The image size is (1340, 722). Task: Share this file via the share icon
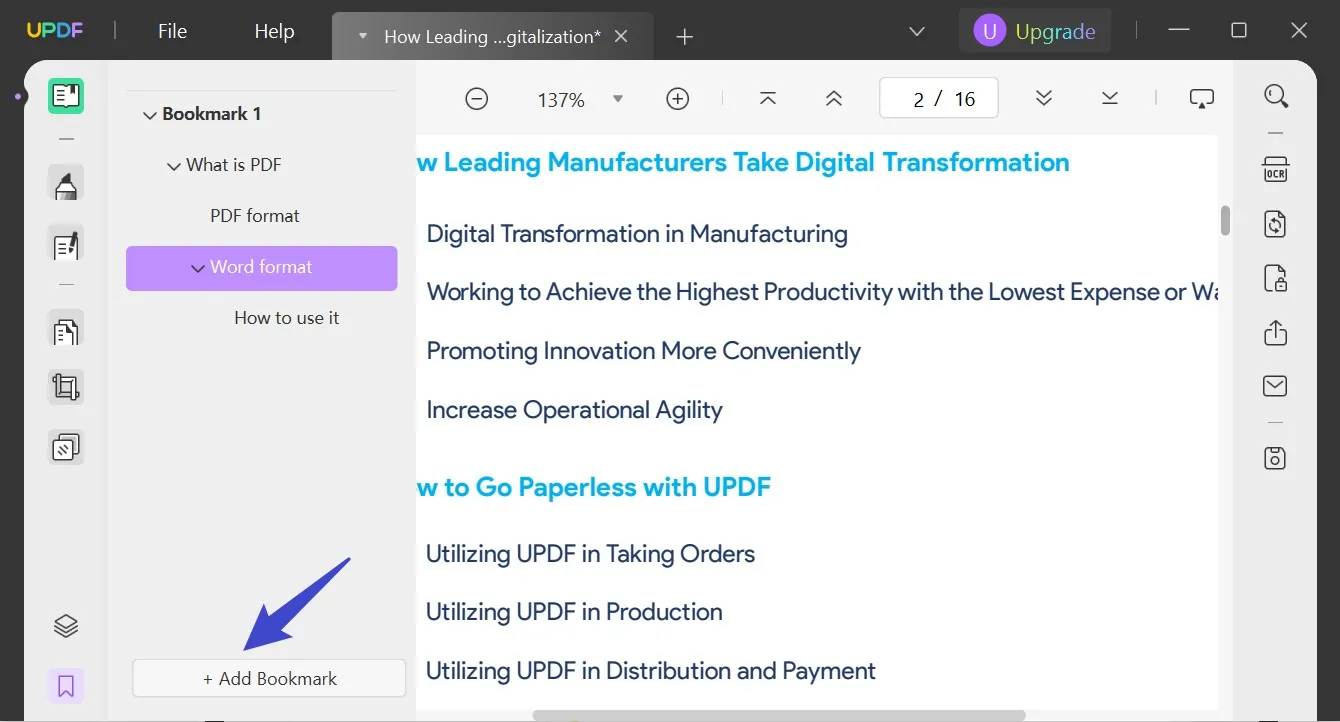pos(1275,332)
